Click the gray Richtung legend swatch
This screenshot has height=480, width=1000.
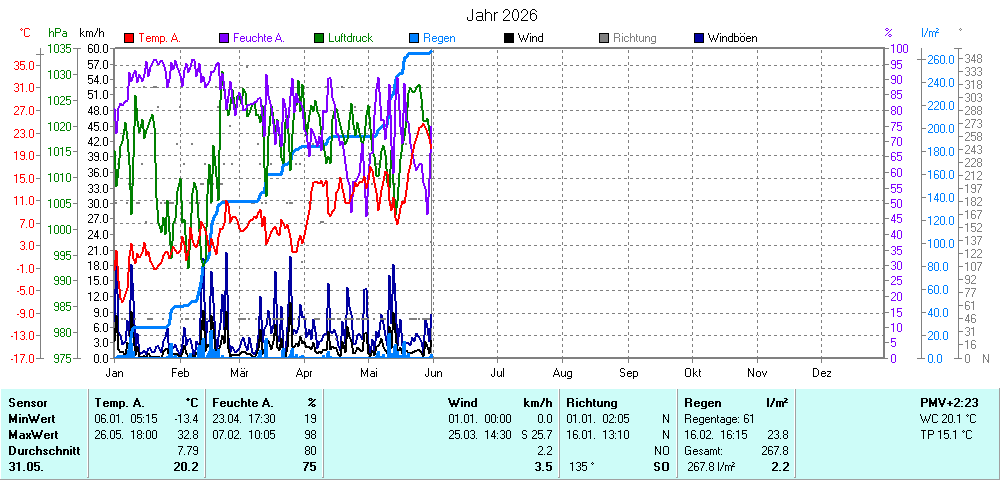603,38
